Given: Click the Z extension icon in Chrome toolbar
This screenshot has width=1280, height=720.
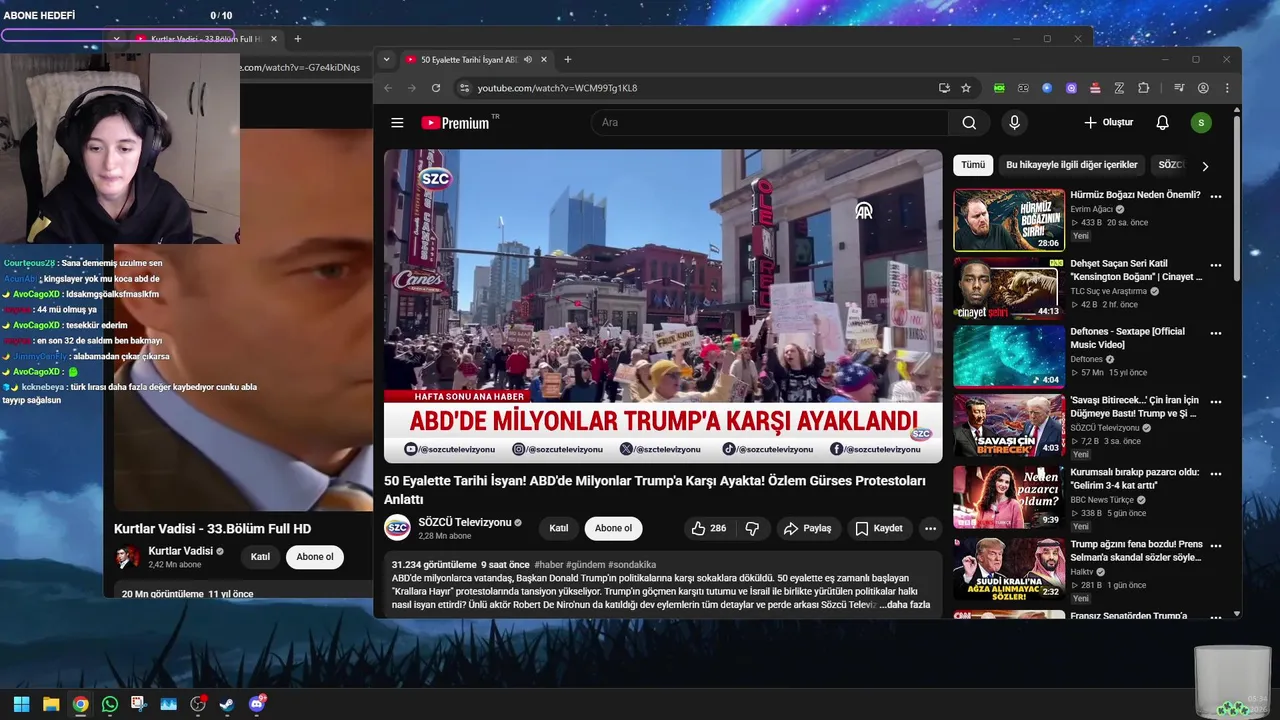Looking at the screenshot, I should [x=1119, y=88].
